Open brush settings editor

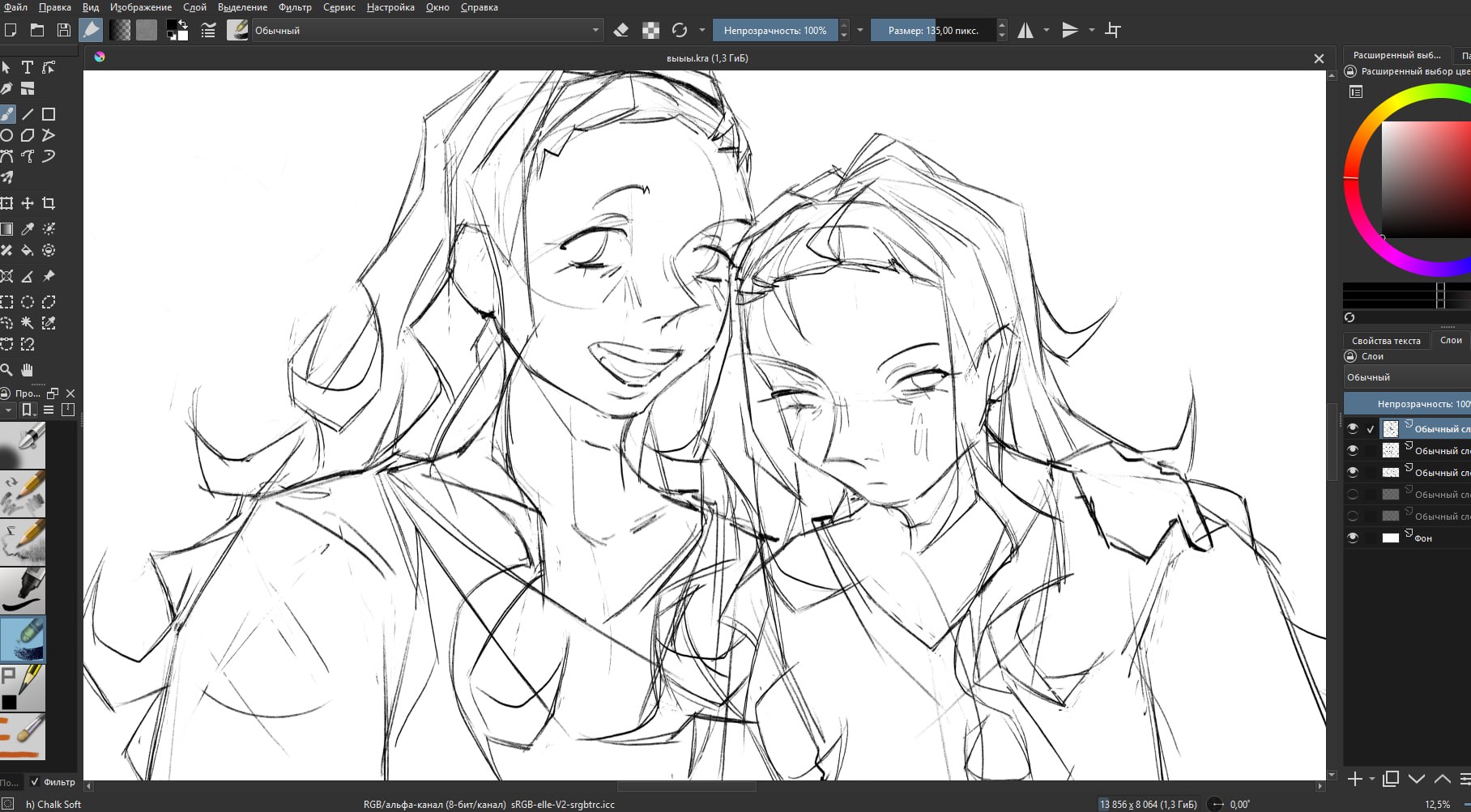click(x=208, y=30)
